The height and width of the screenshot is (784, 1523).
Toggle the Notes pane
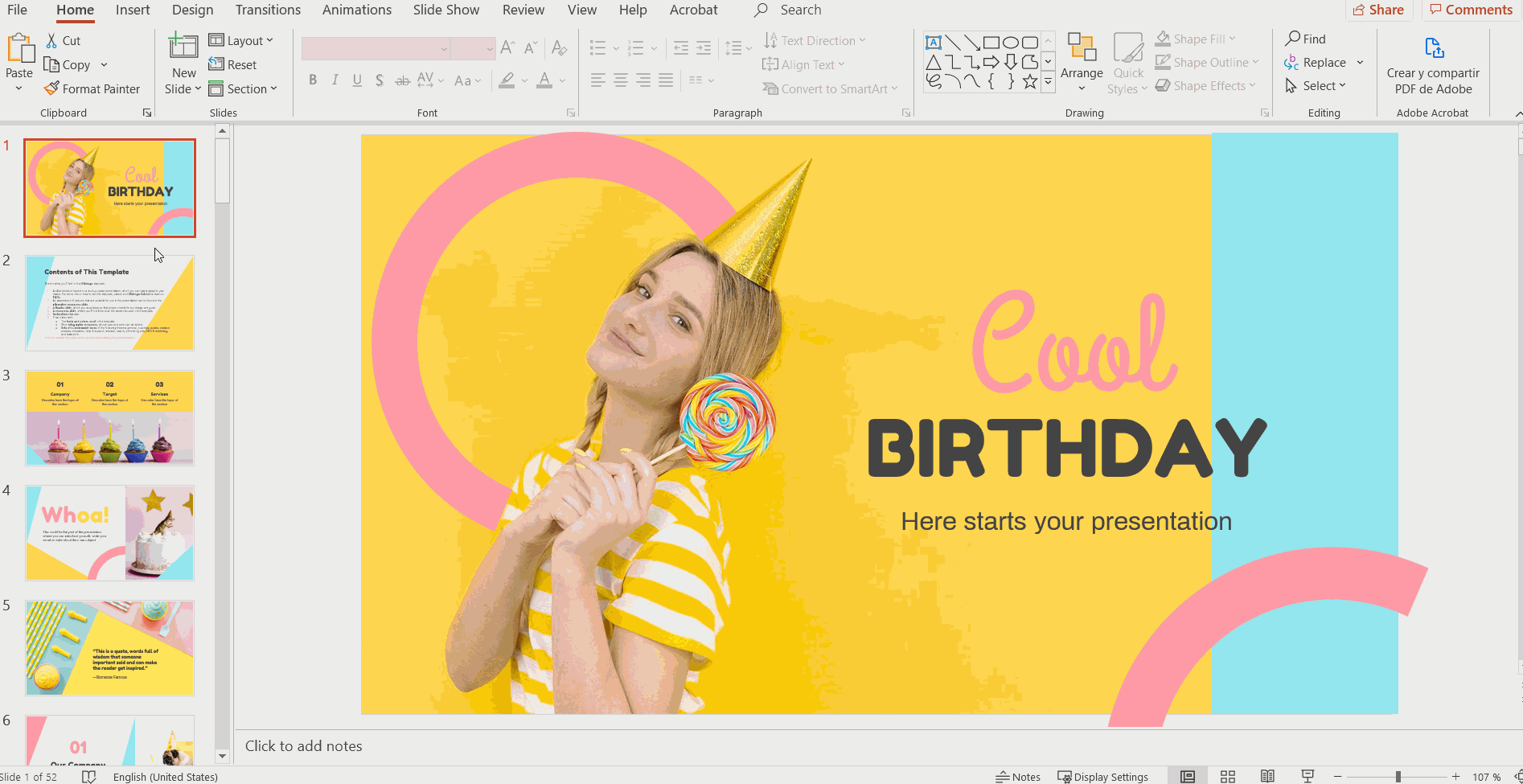coord(1018,777)
